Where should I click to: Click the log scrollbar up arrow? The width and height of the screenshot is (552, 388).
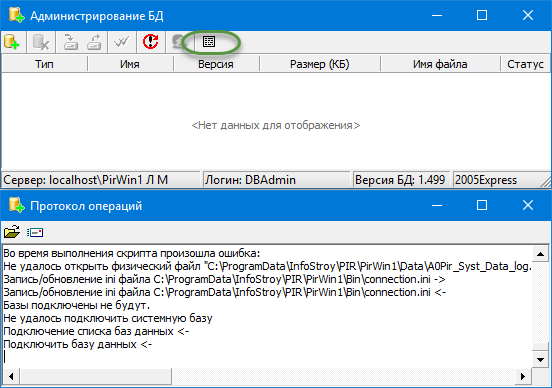coord(540,254)
